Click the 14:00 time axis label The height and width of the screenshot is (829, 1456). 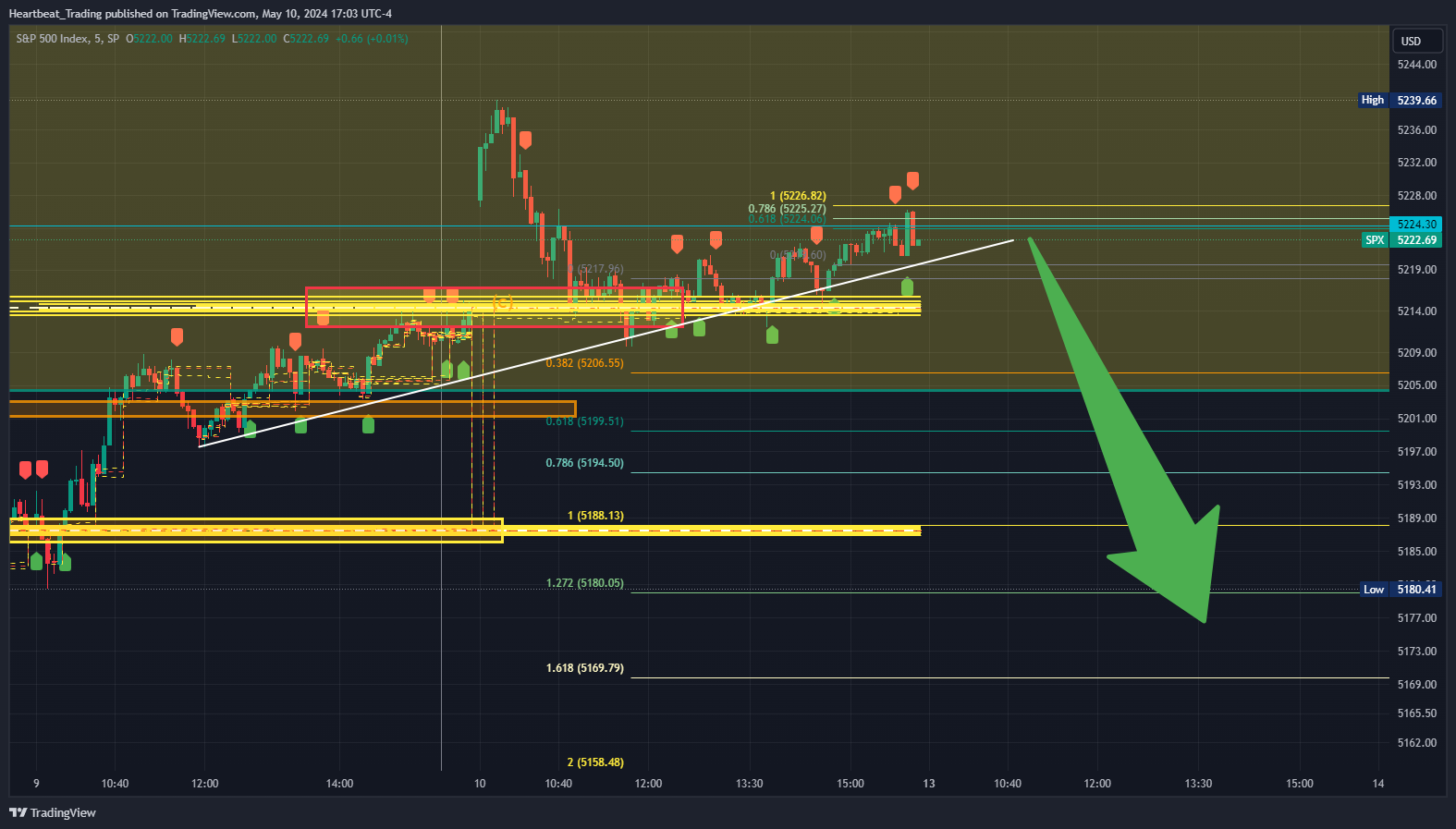(x=339, y=784)
